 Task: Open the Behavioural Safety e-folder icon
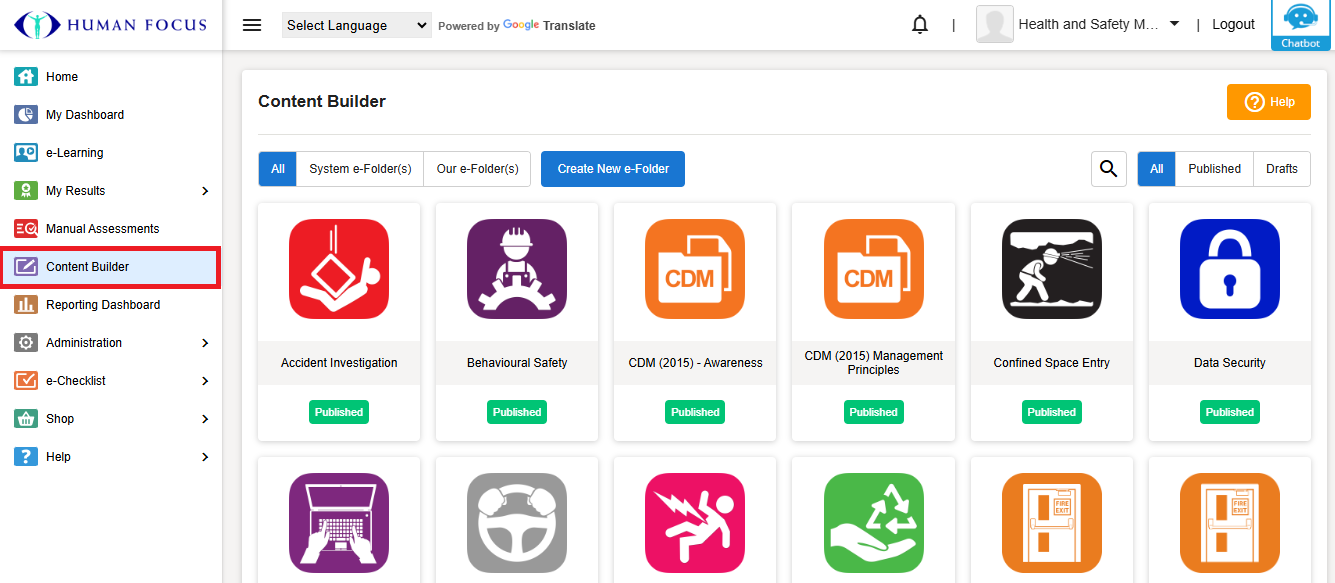(517, 269)
